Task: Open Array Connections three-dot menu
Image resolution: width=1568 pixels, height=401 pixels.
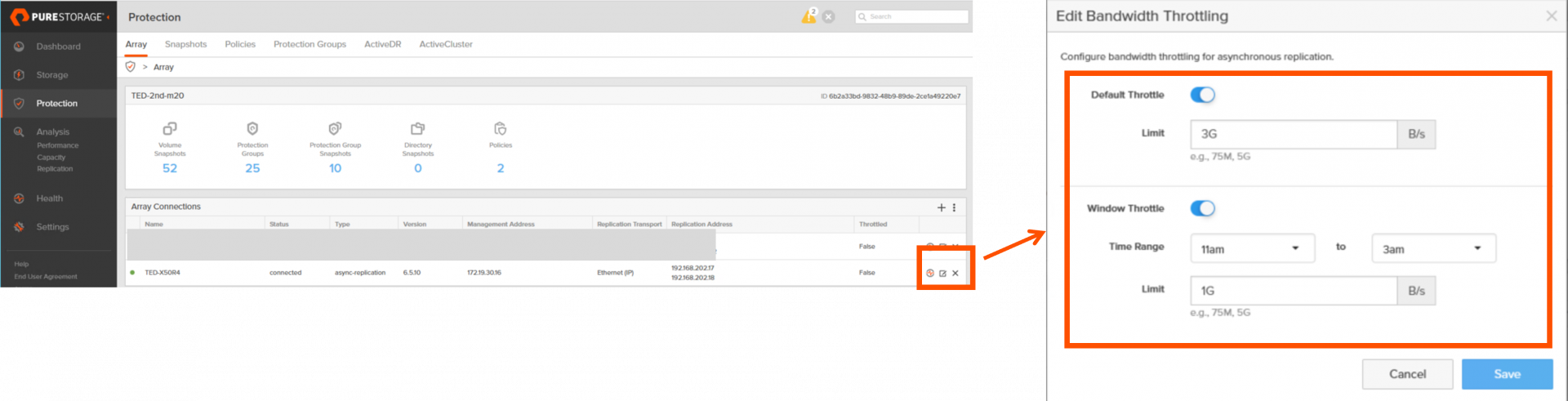Action: [x=954, y=207]
